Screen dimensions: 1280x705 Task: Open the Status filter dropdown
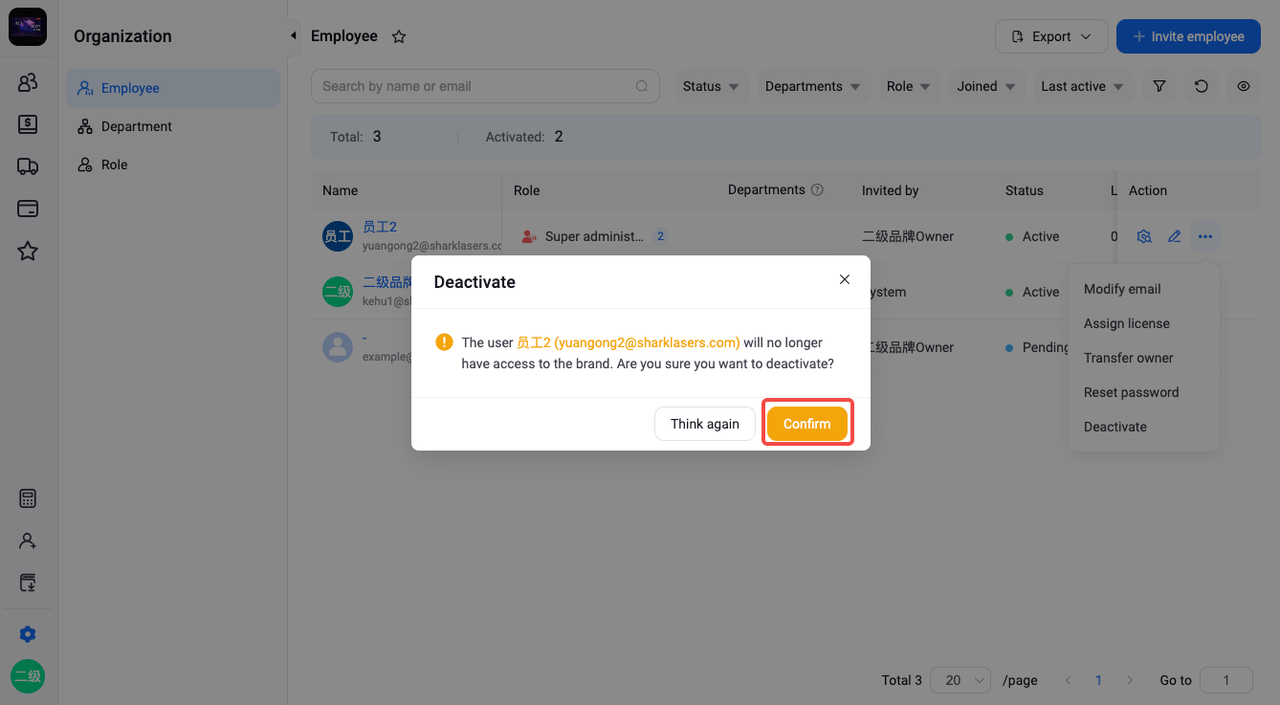coord(711,87)
